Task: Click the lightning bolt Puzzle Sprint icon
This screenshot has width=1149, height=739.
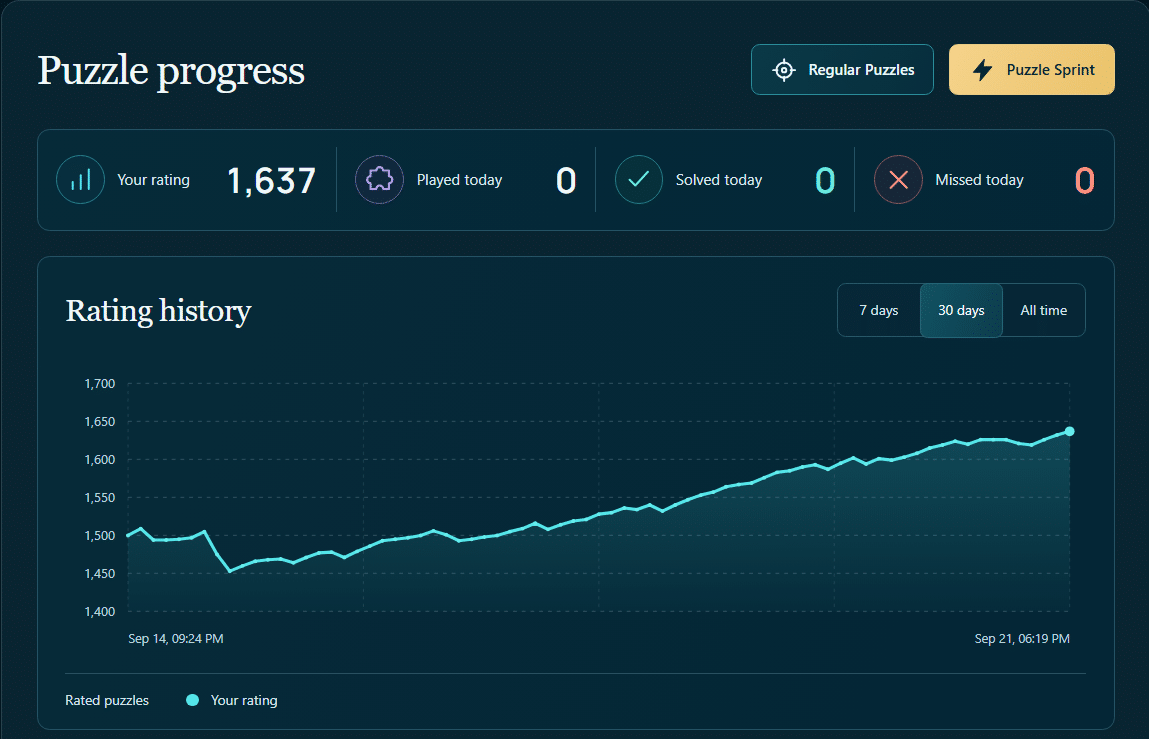Action: pos(983,70)
